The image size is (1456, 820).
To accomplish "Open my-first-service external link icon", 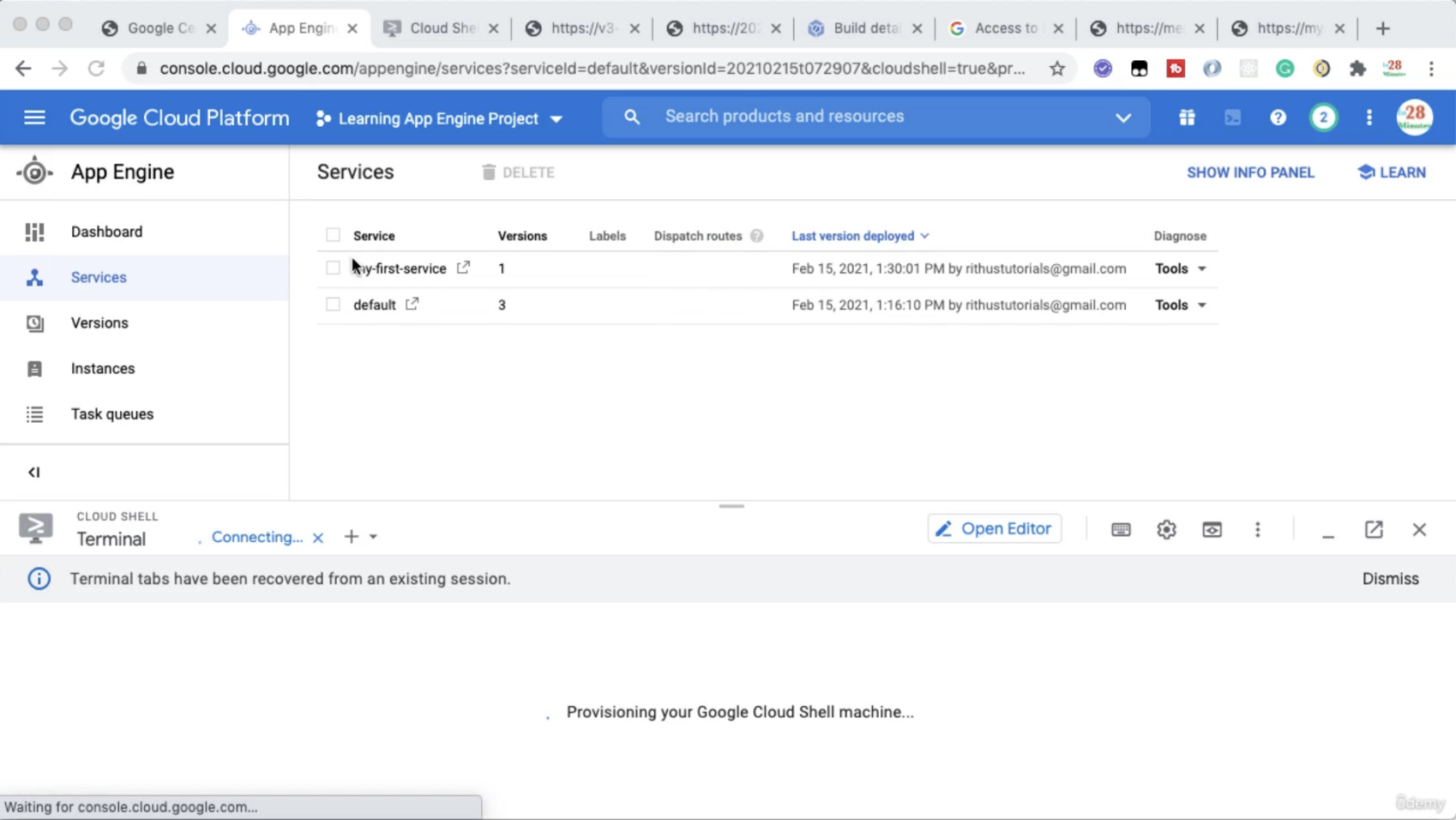I will coord(463,268).
